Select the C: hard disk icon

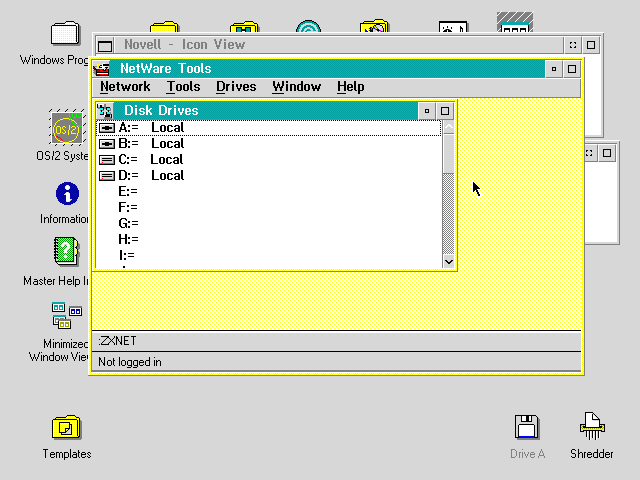pyautogui.click(x=107, y=160)
